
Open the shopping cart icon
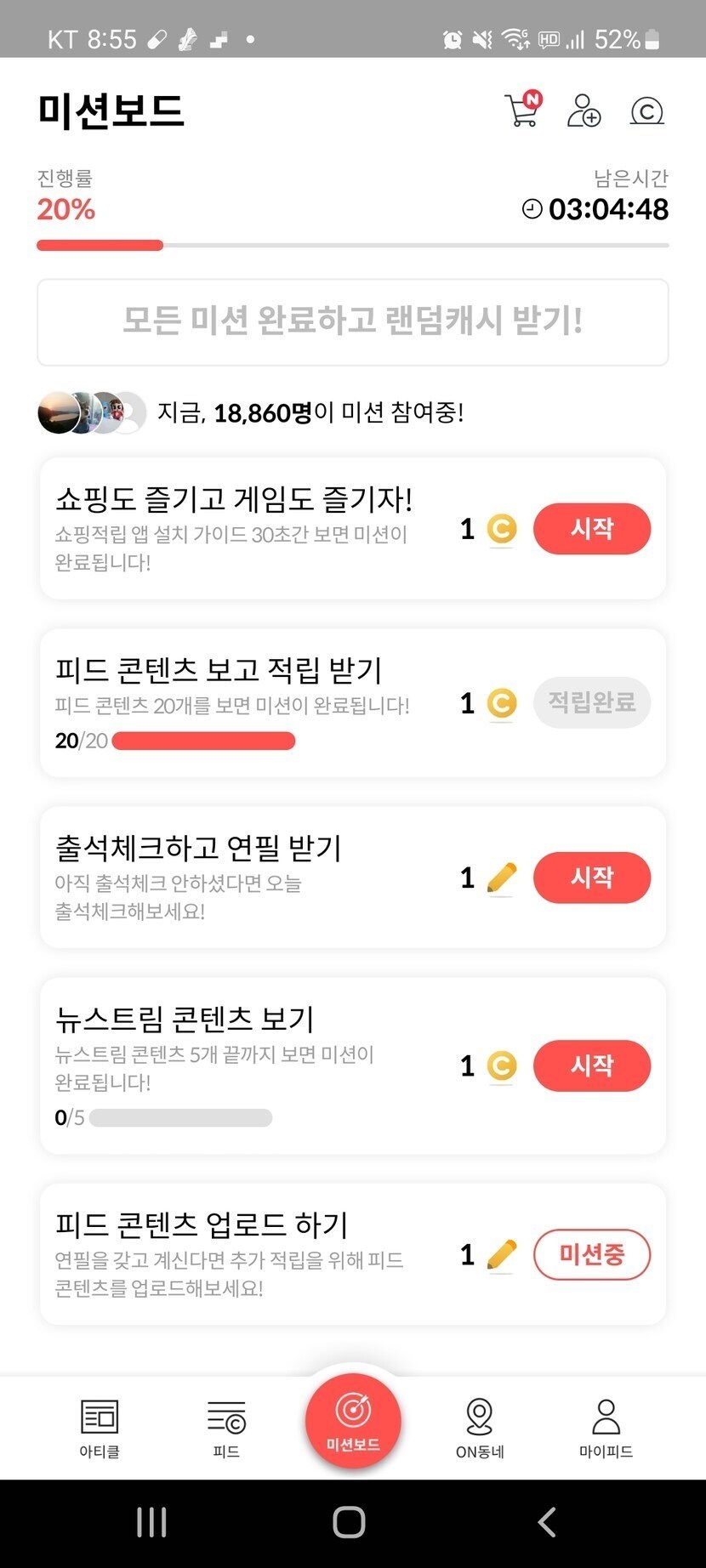coord(522,111)
